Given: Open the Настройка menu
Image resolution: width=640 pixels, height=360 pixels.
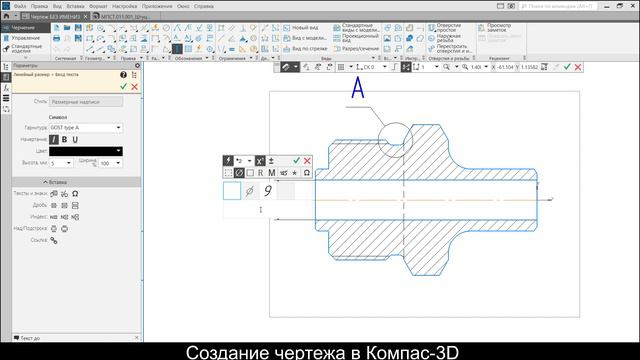Looking at the screenshot, I should click(124, 6).
